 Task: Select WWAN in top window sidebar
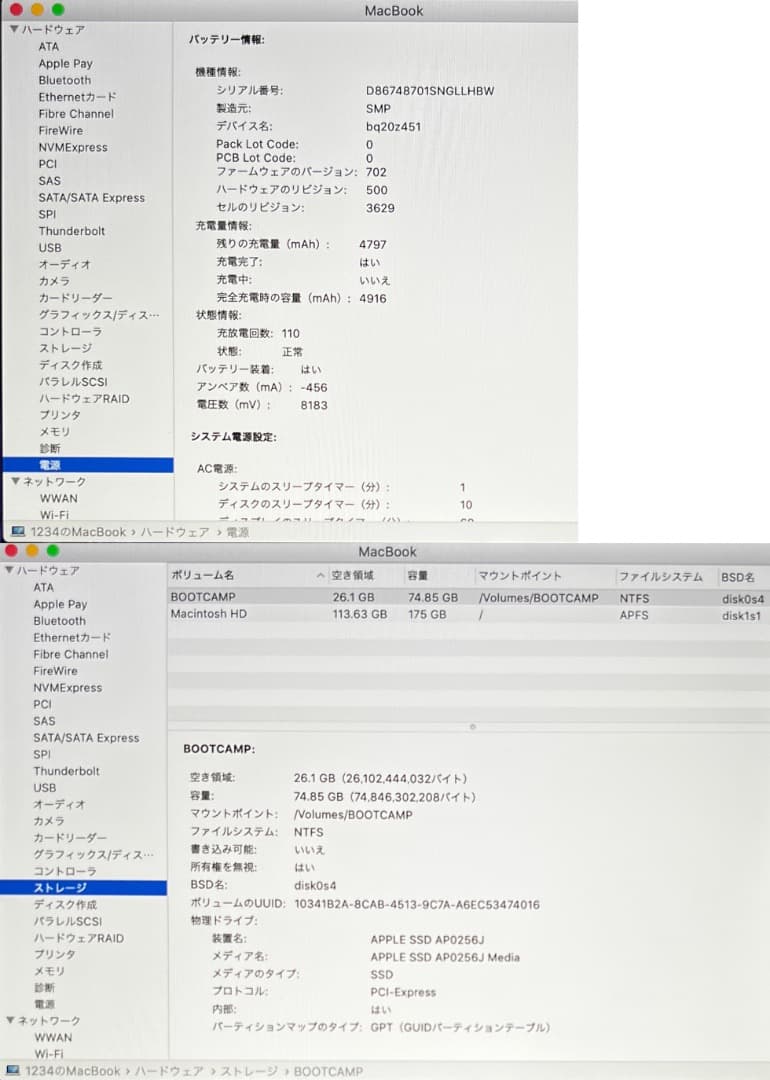[59, 498]
